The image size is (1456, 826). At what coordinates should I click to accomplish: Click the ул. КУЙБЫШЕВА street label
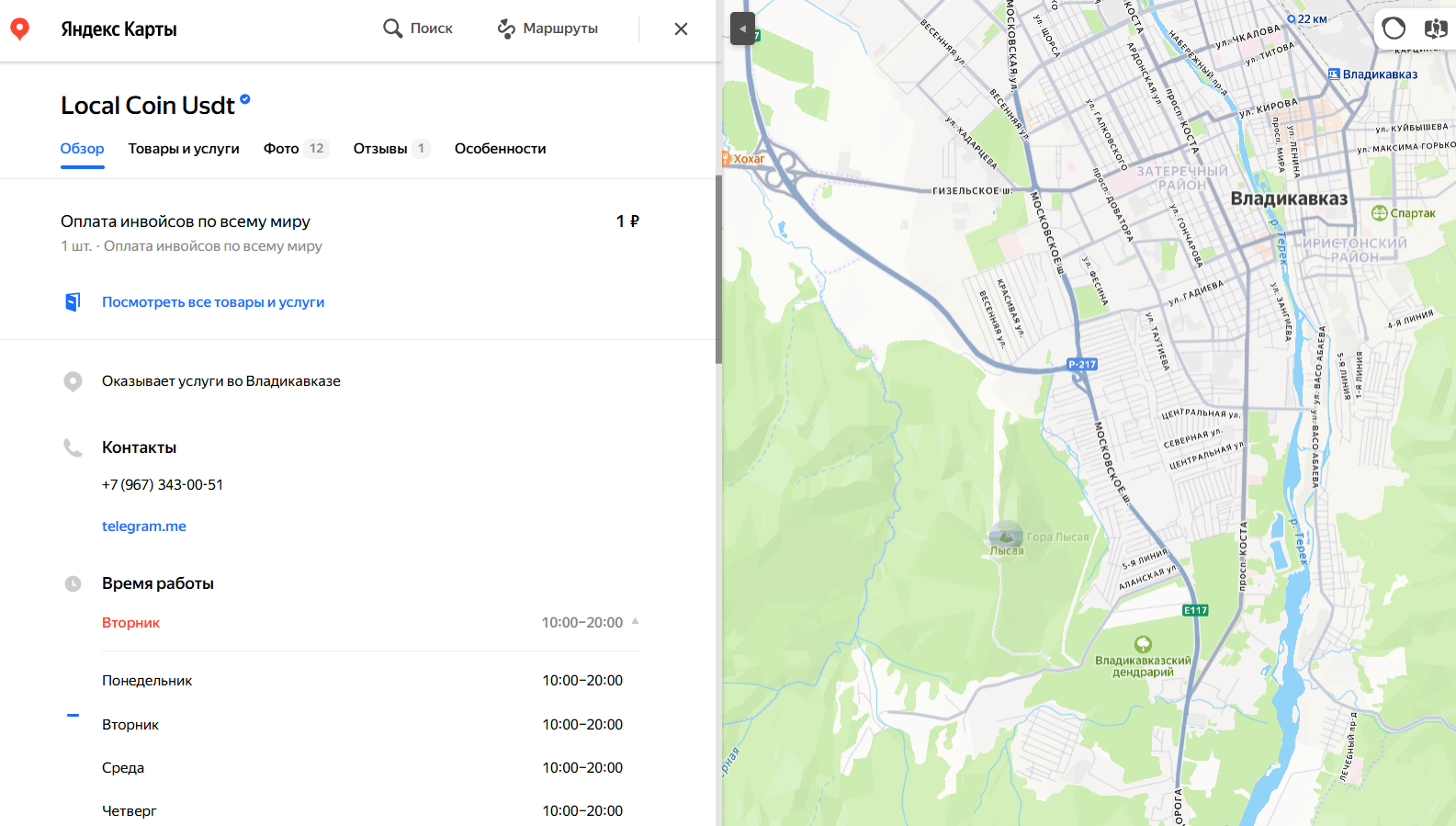1412,128
